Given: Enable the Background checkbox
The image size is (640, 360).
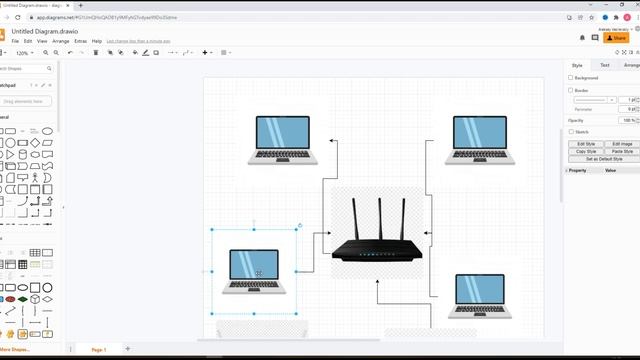Looking at the screenshot, I should [x=571, y=78].
